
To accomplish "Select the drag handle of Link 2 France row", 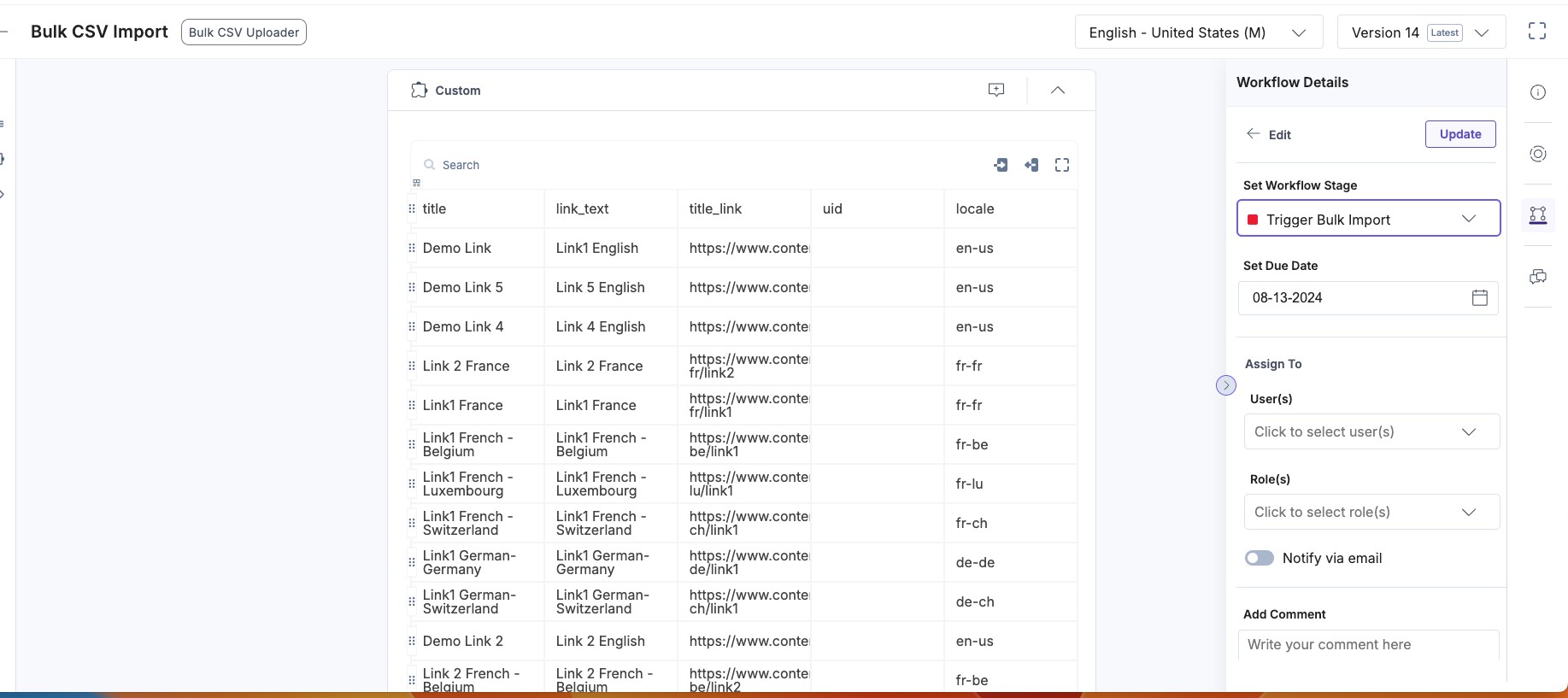I will pos(412,366).
